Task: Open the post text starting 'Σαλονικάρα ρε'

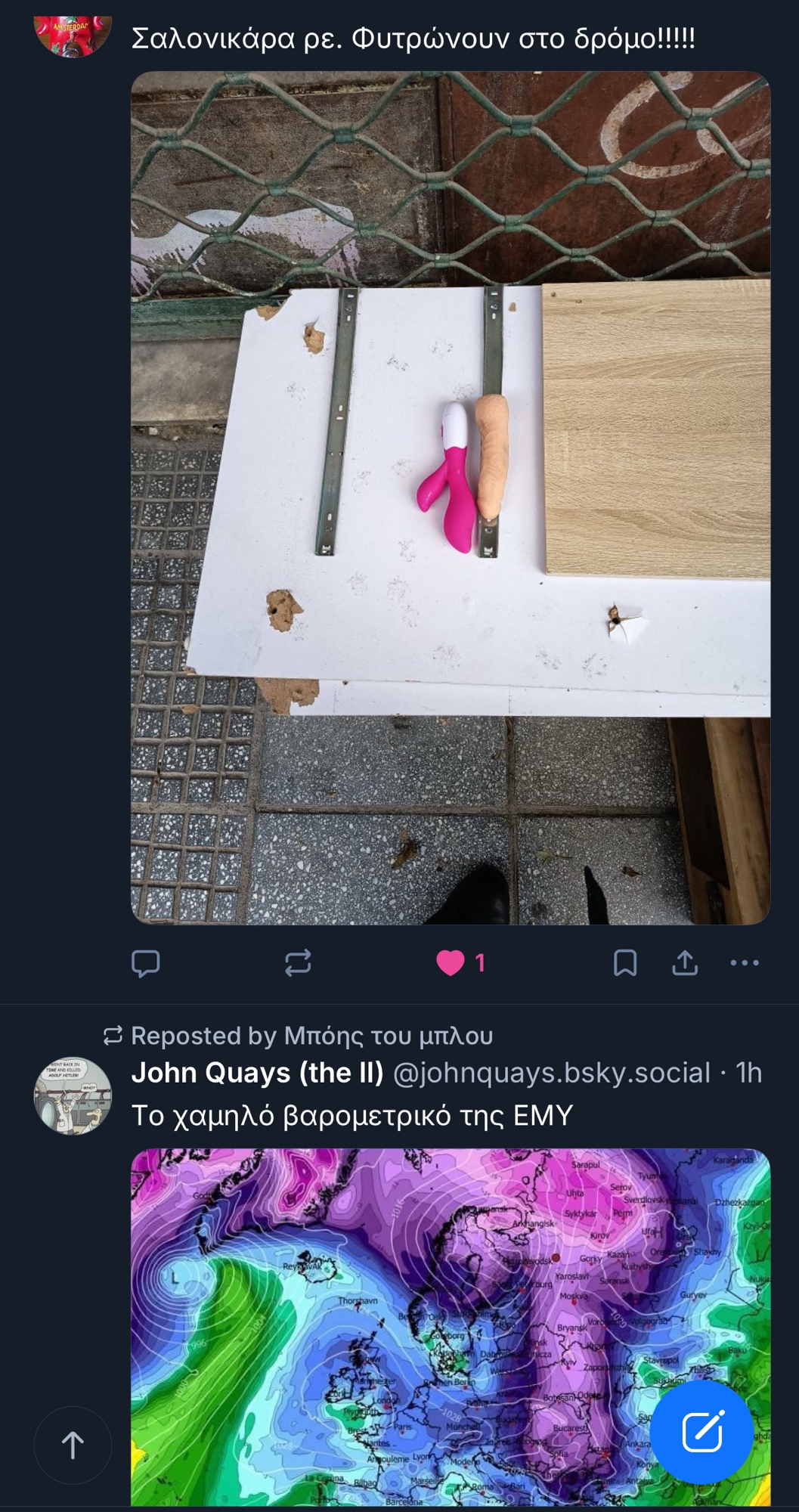Action: pyautogui.click(x=413, y=38)
